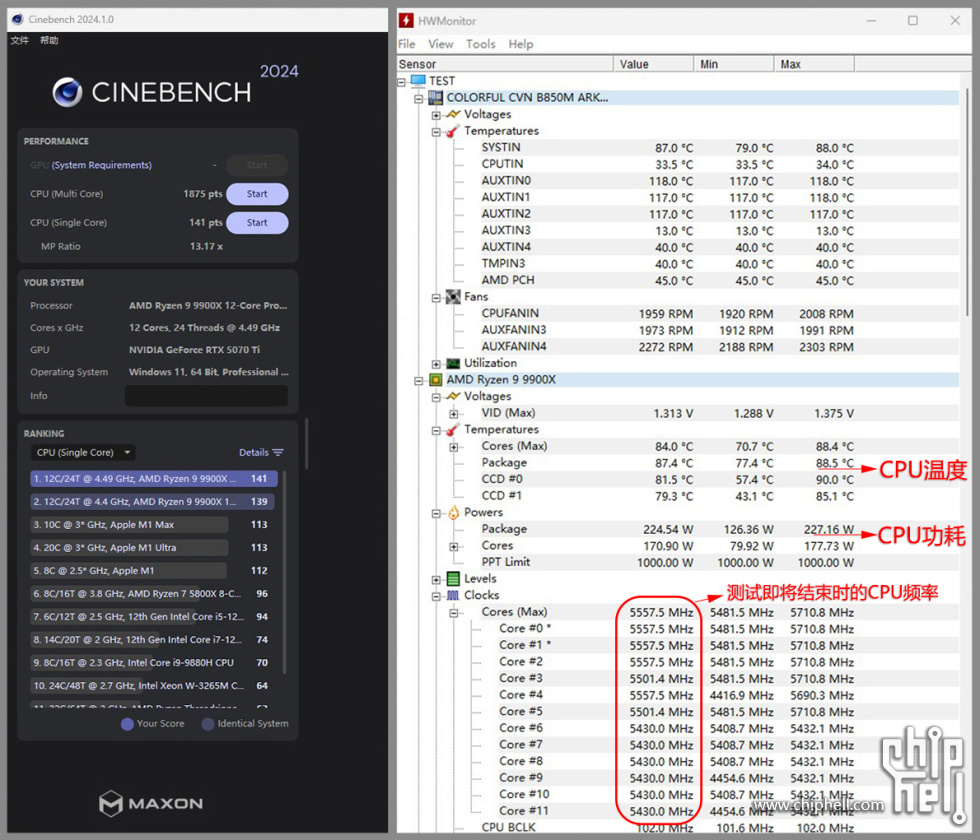Open the Tools menu in HWMonitor
980x840 pixels.
pyautogui.click(x=480, y=44)
